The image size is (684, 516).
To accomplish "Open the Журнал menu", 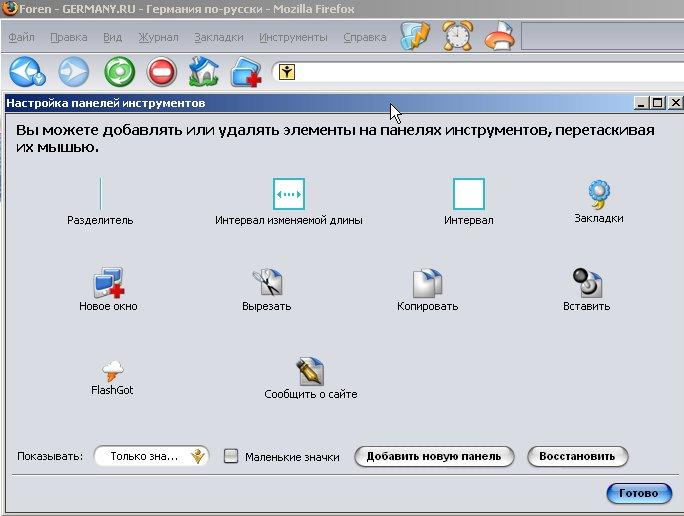I will click(x=158, y=38).
